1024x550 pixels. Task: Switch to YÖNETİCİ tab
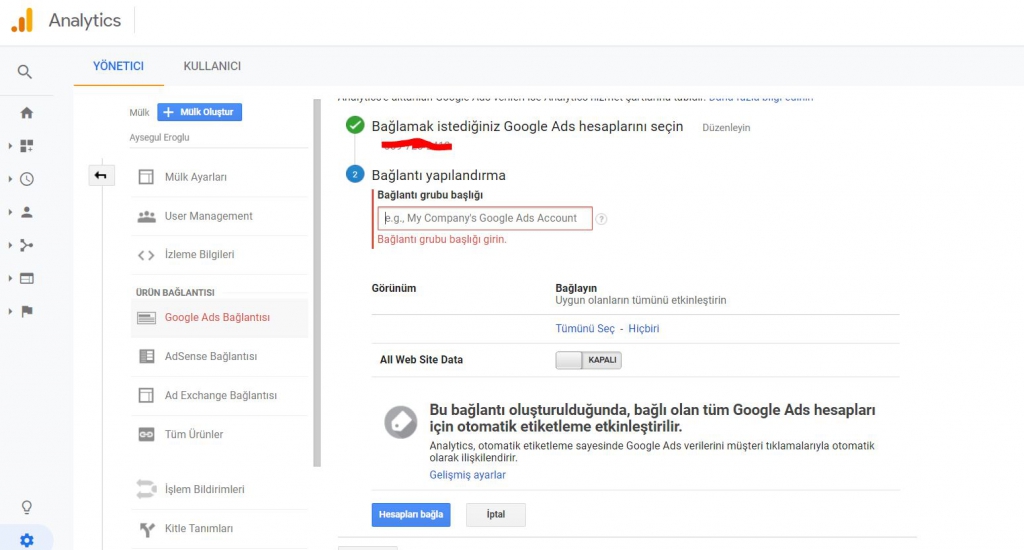tap(118, 66)
